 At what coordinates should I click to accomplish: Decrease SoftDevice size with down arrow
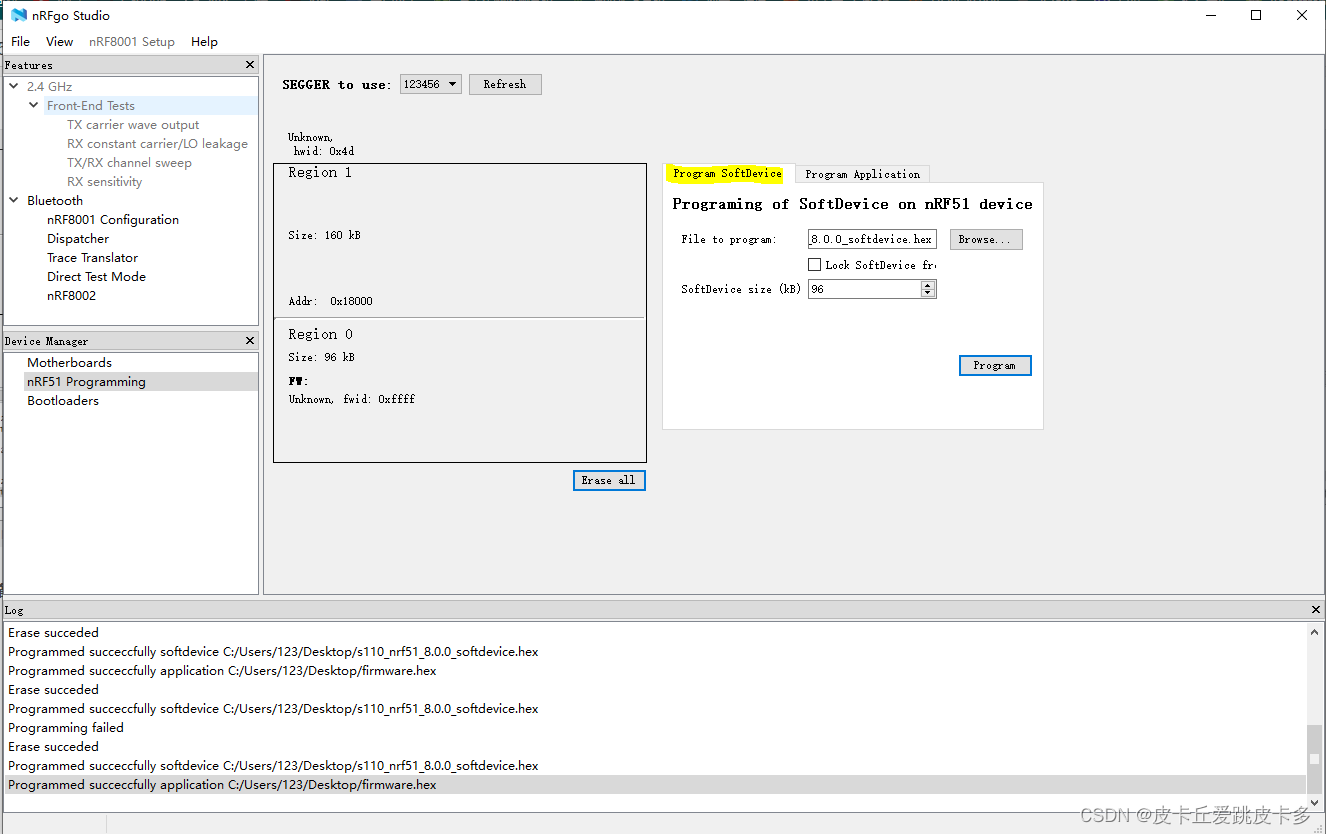[928, 293]
